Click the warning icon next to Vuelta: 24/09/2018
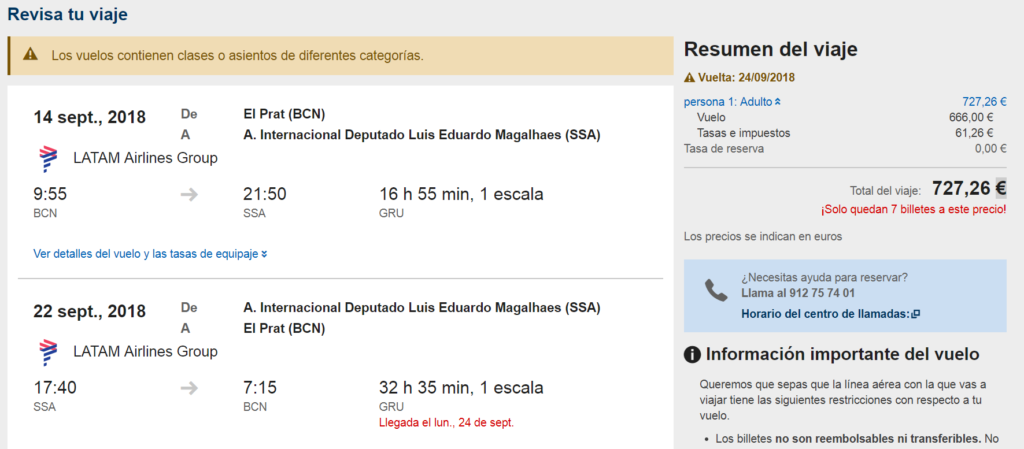This screenshot has width=1024, height=449. pyautogui.click(x=689, y=78)
